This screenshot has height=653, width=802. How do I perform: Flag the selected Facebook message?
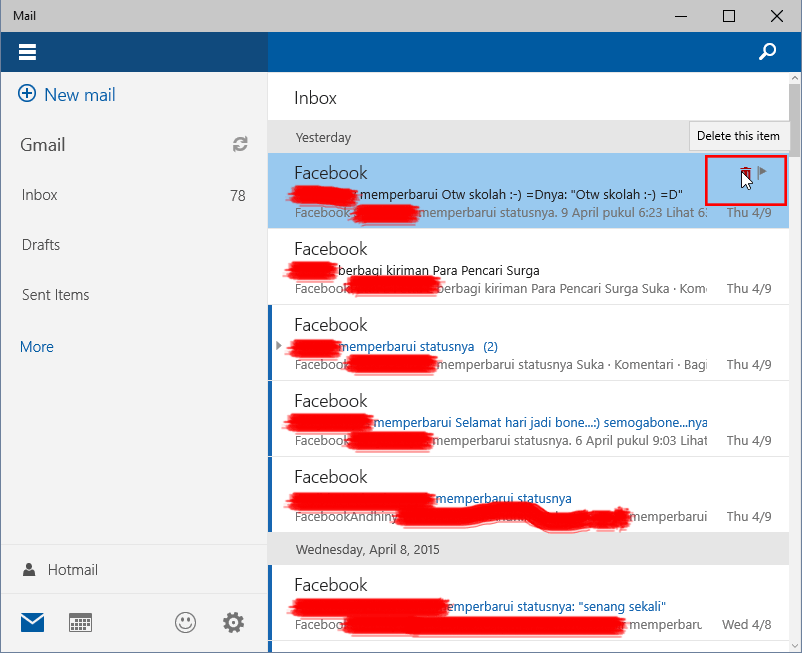tap(762, 172)
